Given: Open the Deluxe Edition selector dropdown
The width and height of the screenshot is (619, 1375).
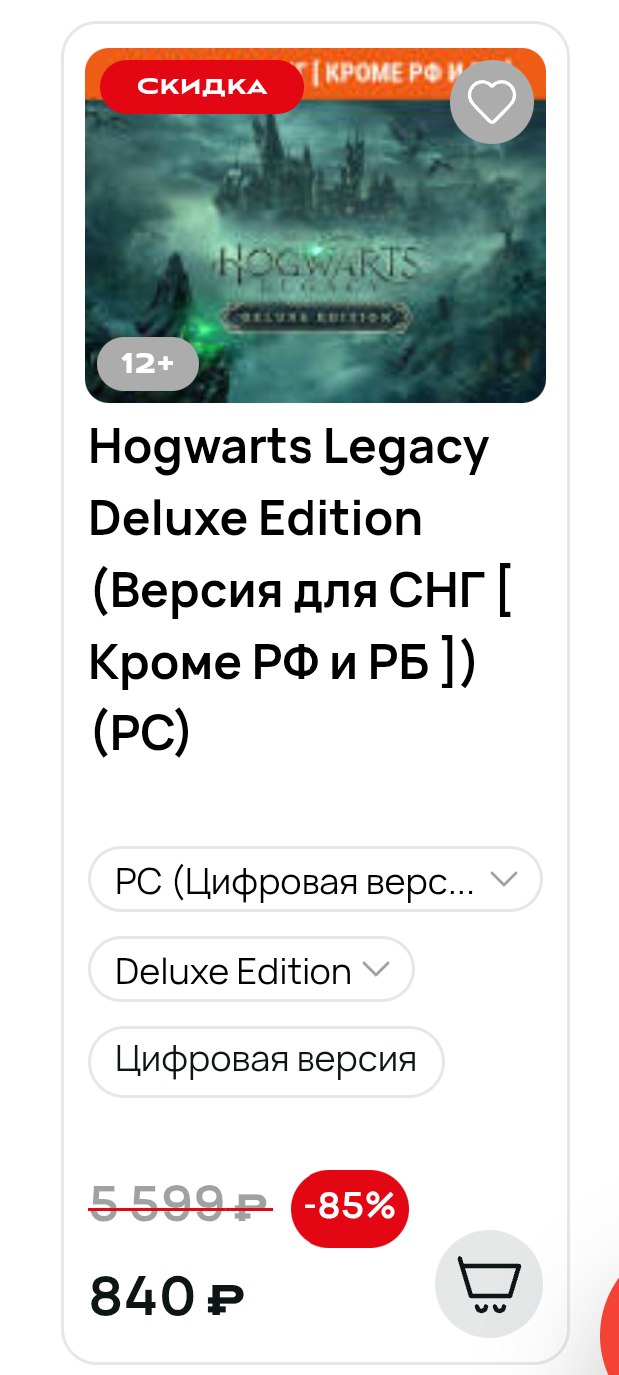Looking at the screenshot, I should [251, 970].
